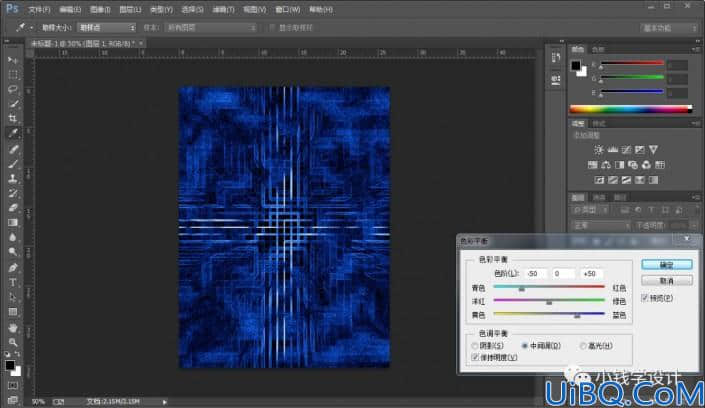
Task: Open Adjustments panel flyout menu
Action: point(696,123)
